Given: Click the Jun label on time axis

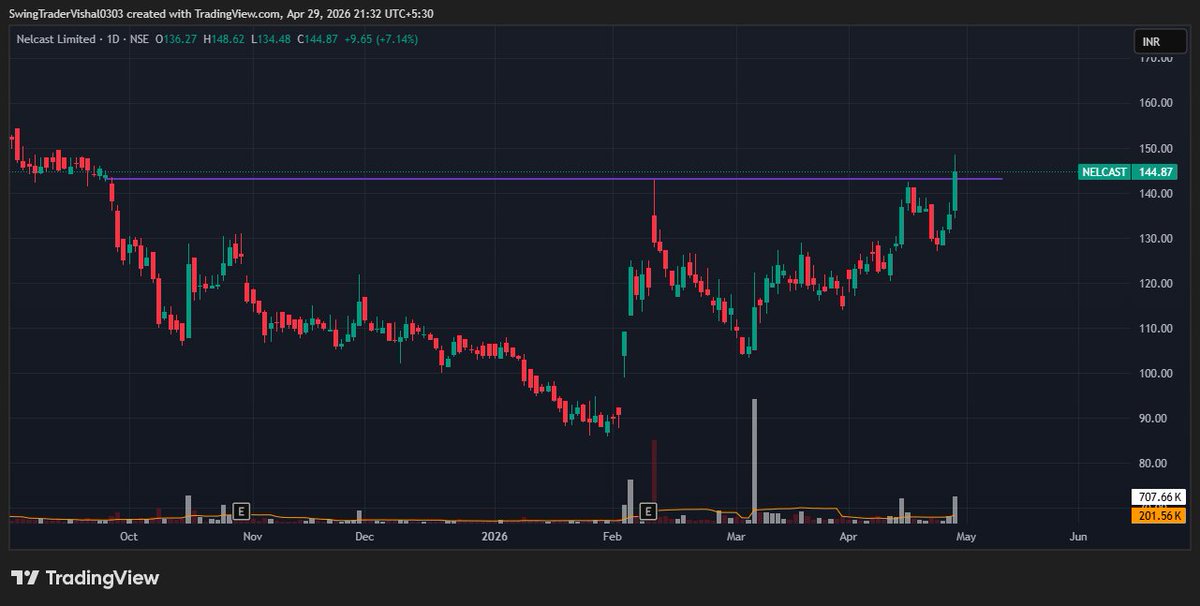Looking at the screenshot, I should pos(1078,537).
